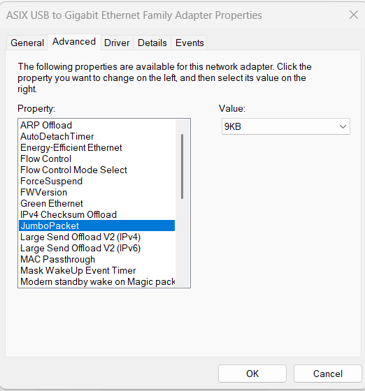Select Modern standby wake on Magic packet
The height and width of the screenshot is (391, 365).
pyautogui.click(x=97, y=282)
